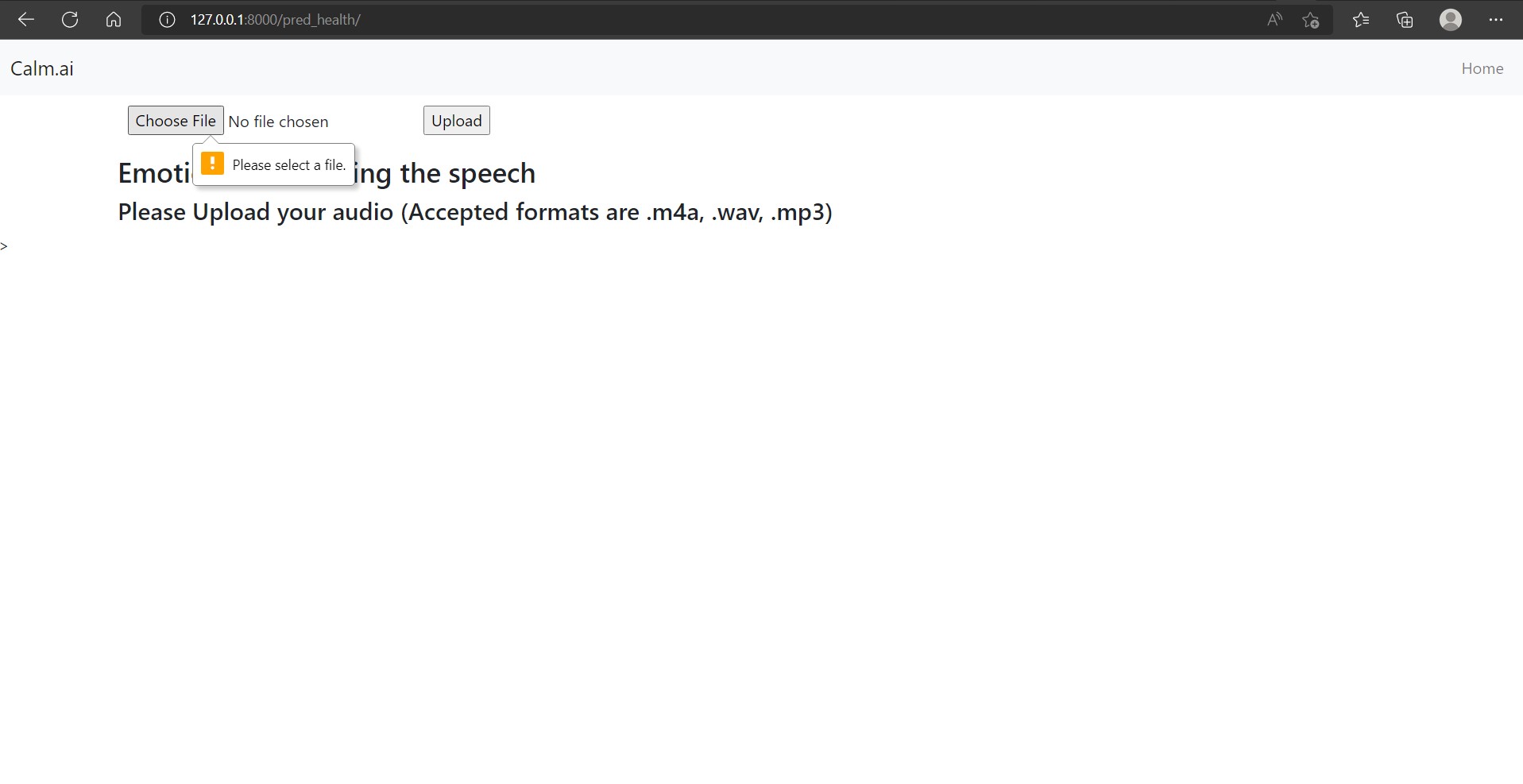This screenshot has height=784, width=1523.
Task: Reload the page with the refresh icon
Action: (x=70, y=20)
